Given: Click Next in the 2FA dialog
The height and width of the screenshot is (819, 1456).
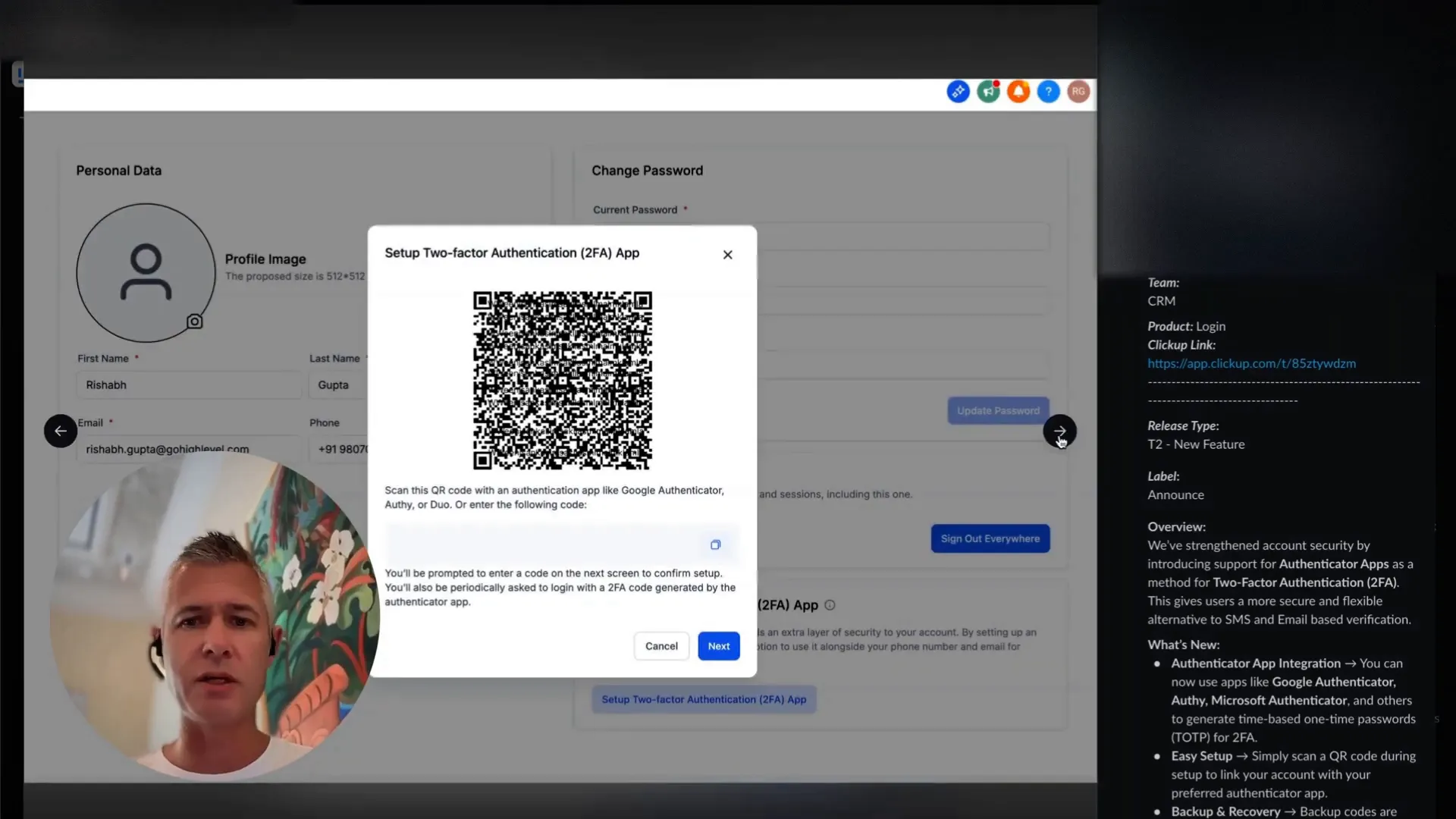Looking at the screenshot, I should tap(718, 646).
